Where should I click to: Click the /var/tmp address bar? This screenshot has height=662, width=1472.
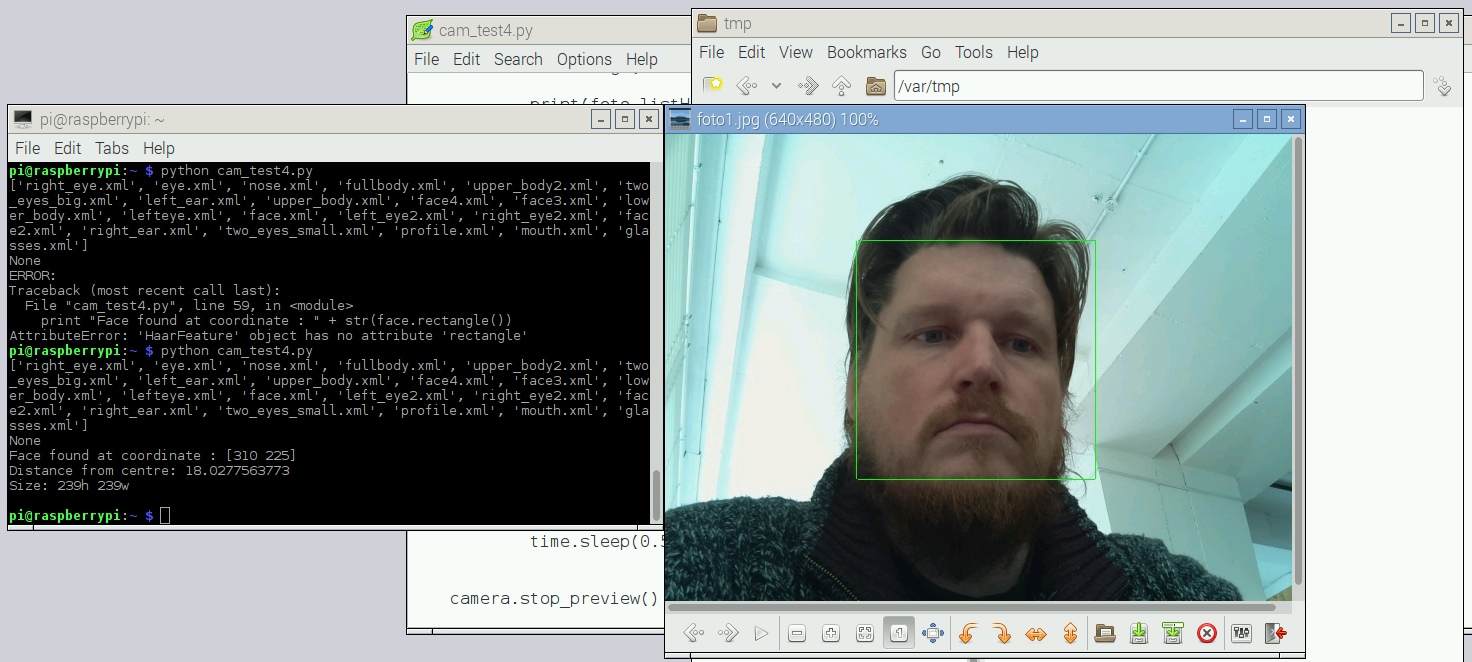tap(1157, 86)
